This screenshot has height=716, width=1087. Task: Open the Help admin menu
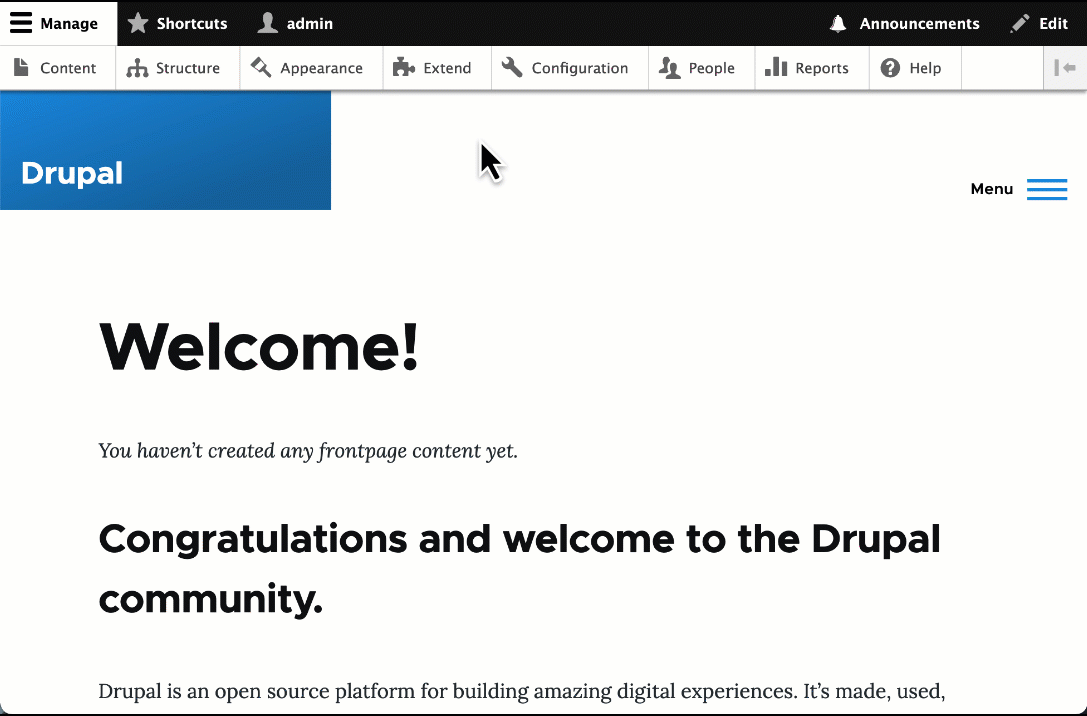click(915, 68)
